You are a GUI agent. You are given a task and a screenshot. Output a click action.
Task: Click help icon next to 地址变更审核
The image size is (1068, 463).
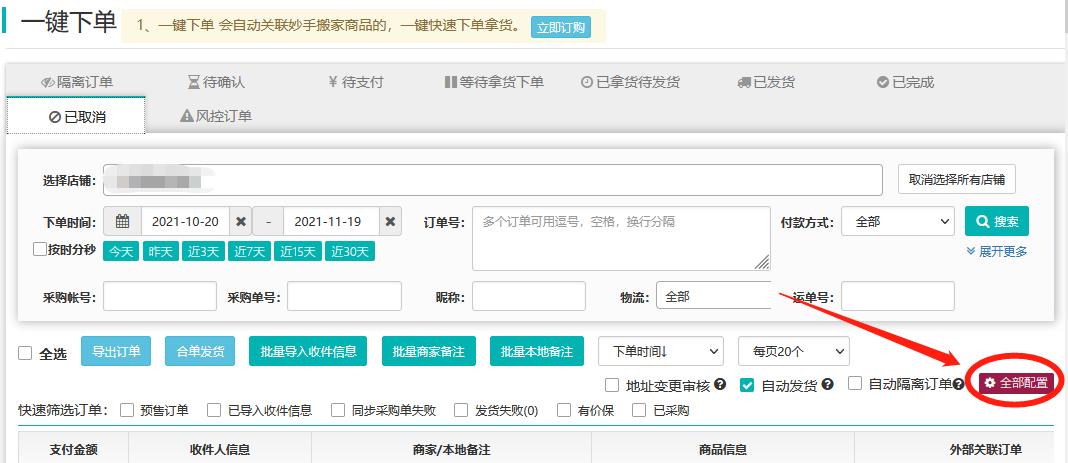click(719, 385)
